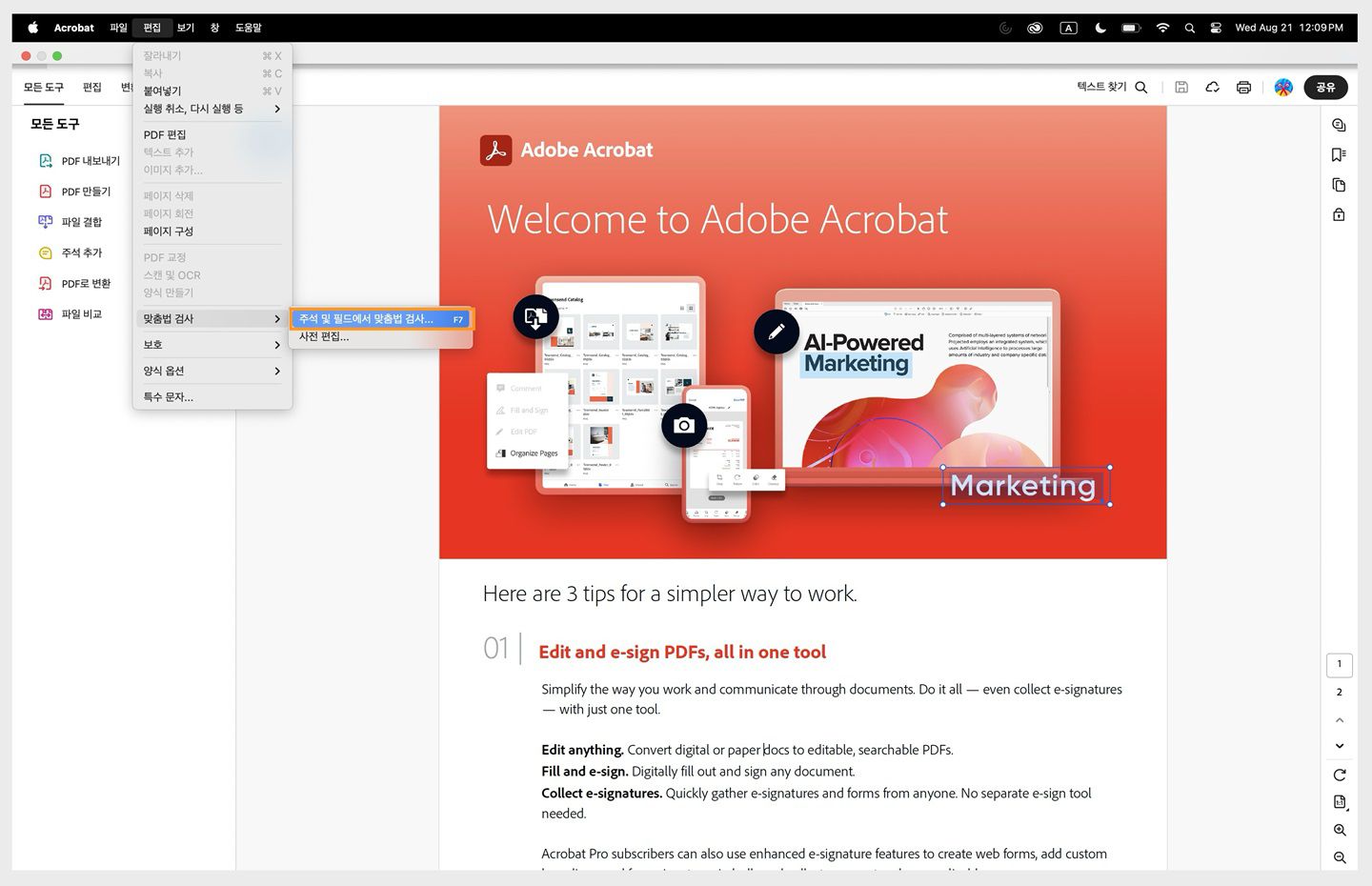Open the 파일 menu
1372x886 pixels.
(118, 28)
